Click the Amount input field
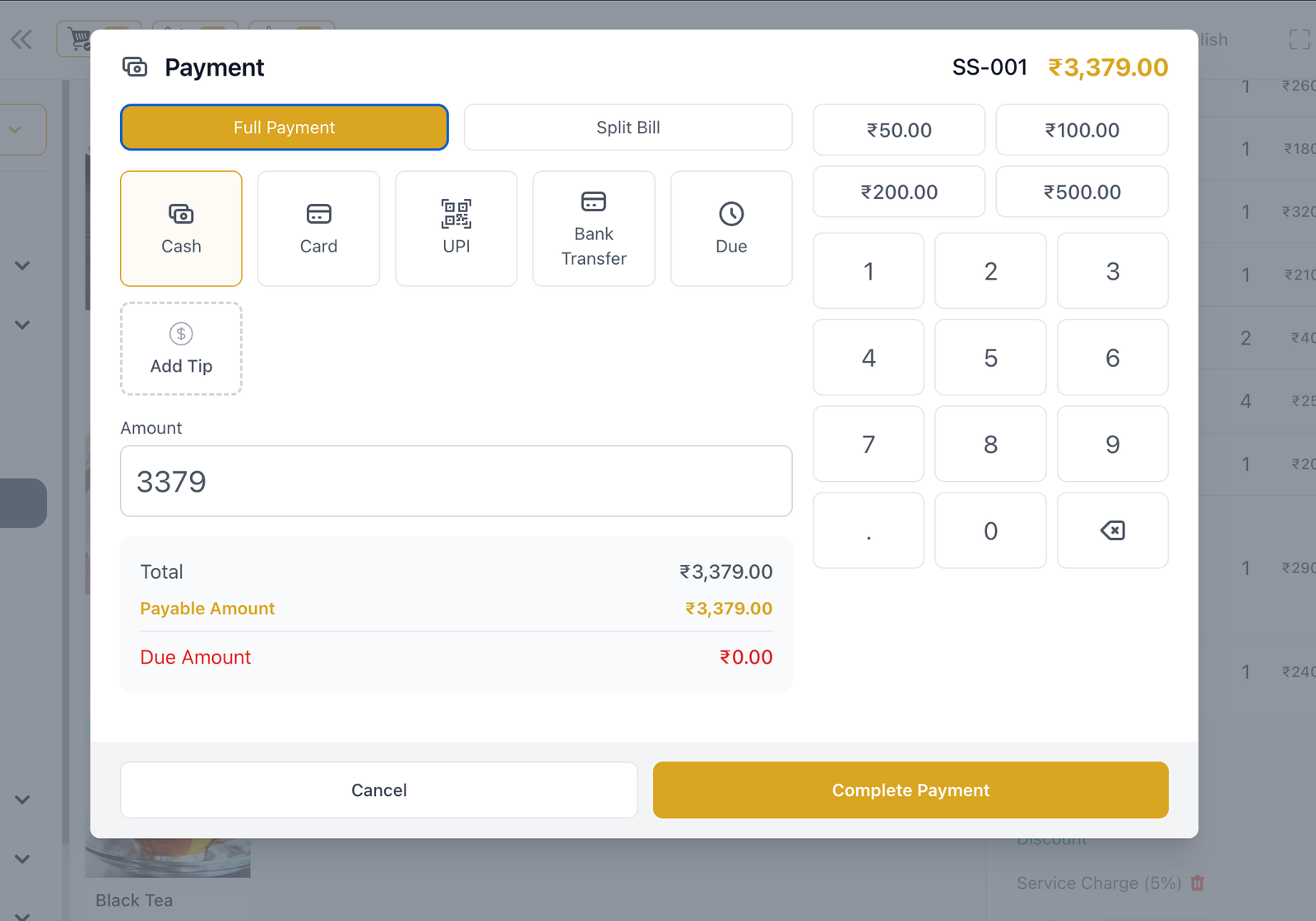This screenshot has height=921, width=1316. 456,481
